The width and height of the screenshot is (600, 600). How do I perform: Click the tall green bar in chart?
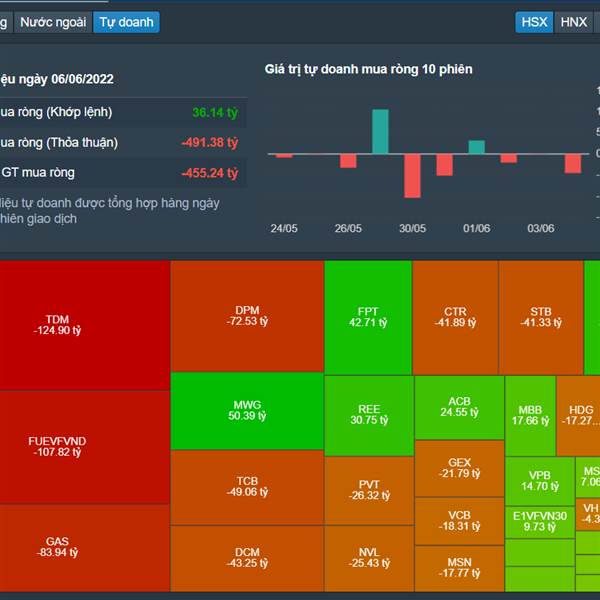380,131
